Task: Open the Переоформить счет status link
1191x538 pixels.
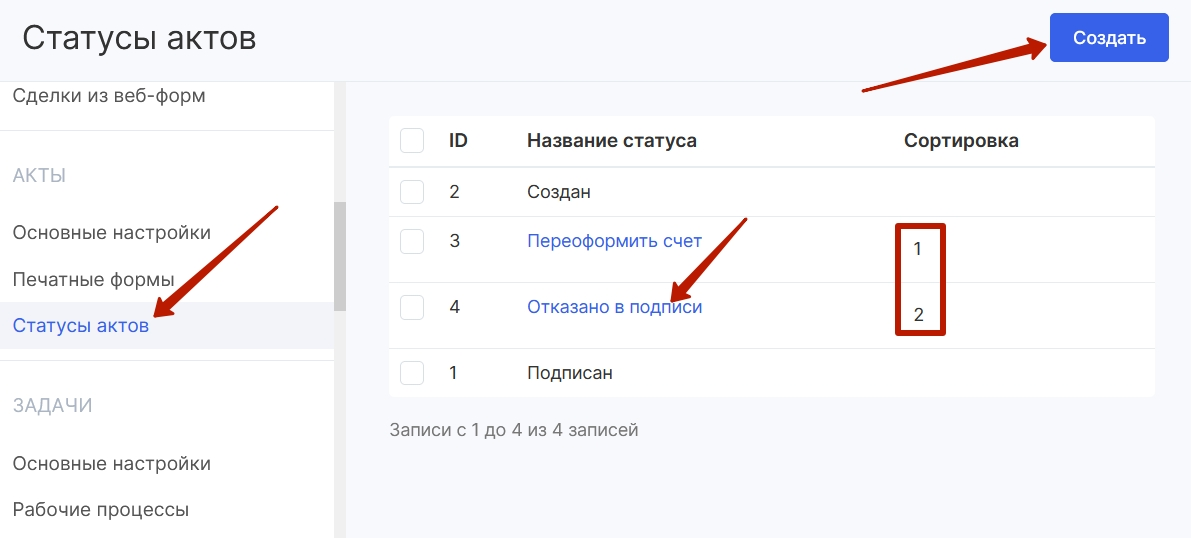Action: tap(614, 241)
